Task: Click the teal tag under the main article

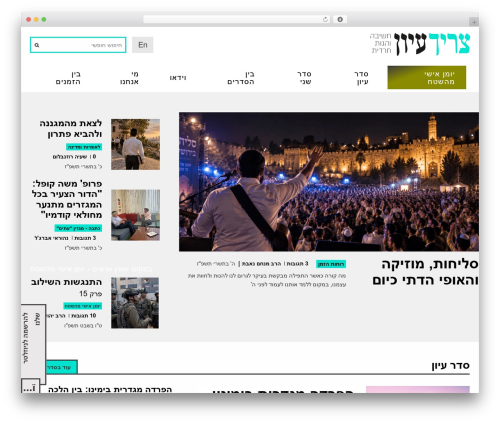Action: click(x=331, y=264)
